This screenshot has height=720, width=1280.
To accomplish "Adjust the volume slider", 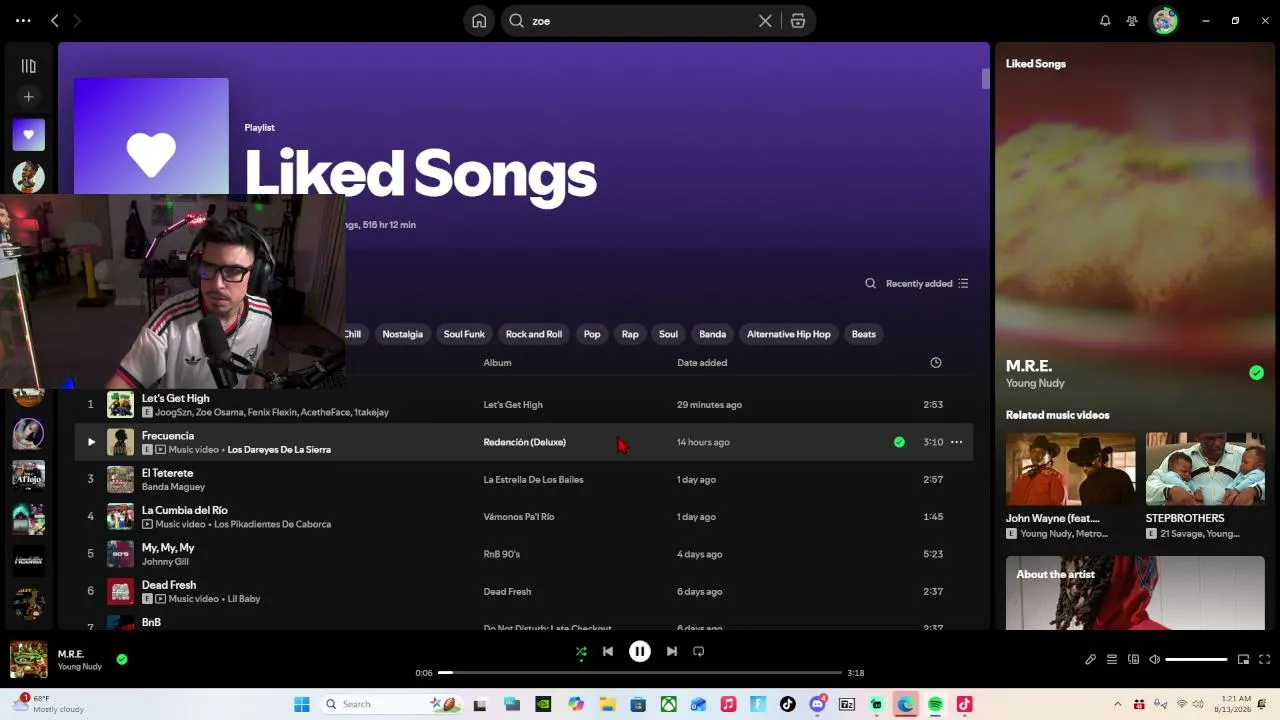I will pyautogui.click(x=1196, y=660).
